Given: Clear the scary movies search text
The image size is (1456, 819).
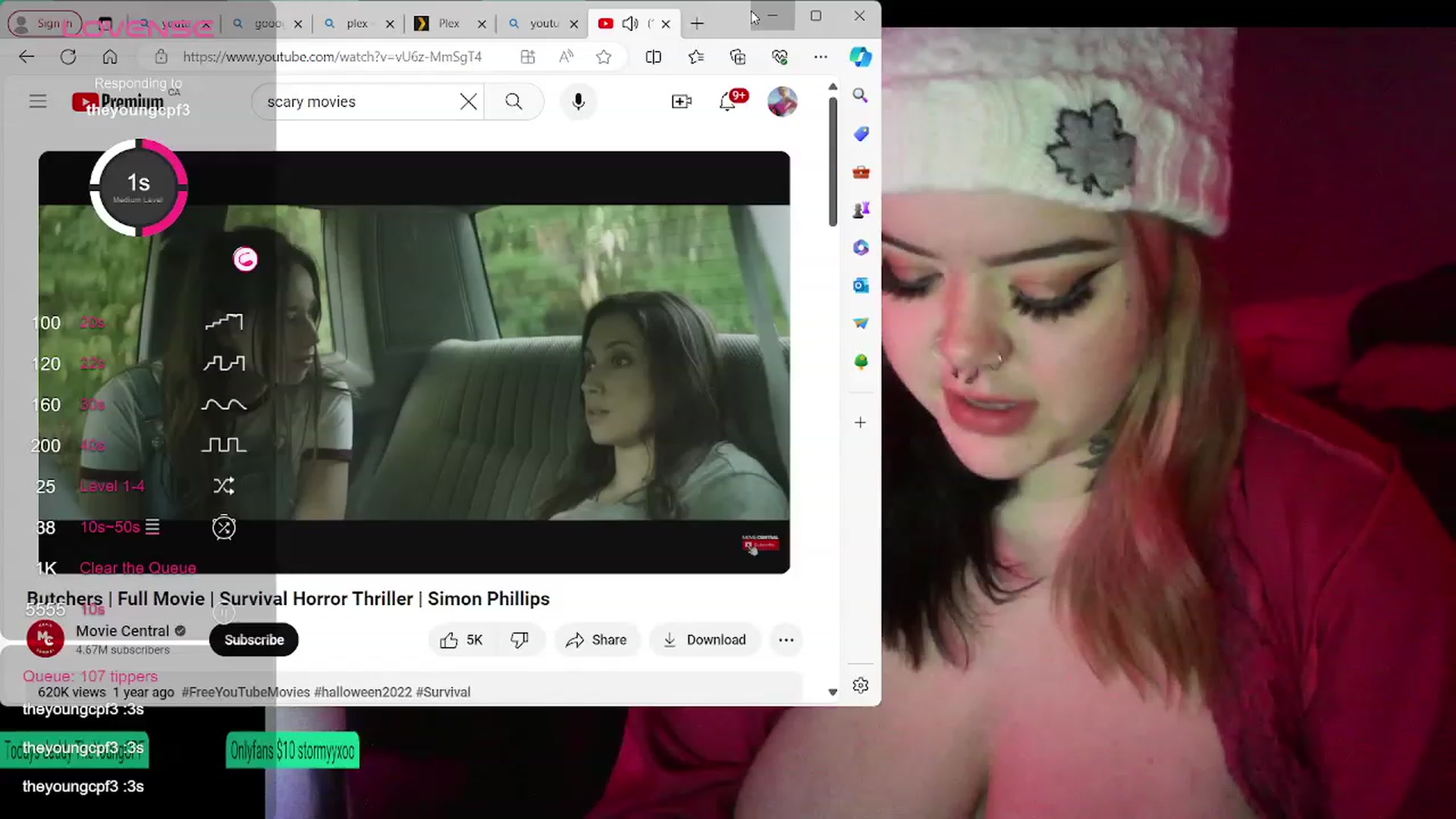Looking at the screenshot, I should [469, 102].
